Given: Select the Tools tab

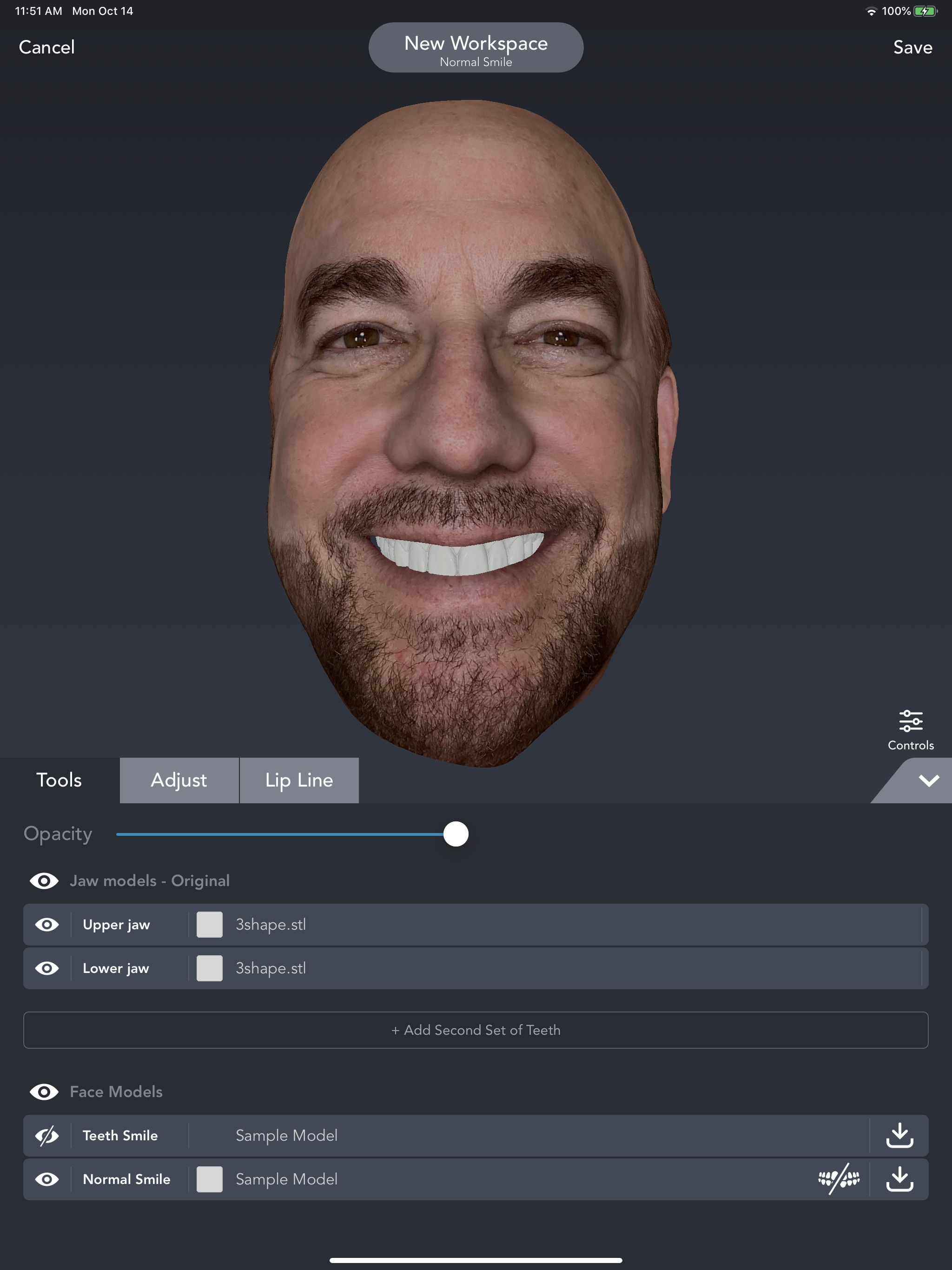Looking at the screenshot, I should click(x=59, y=780).
